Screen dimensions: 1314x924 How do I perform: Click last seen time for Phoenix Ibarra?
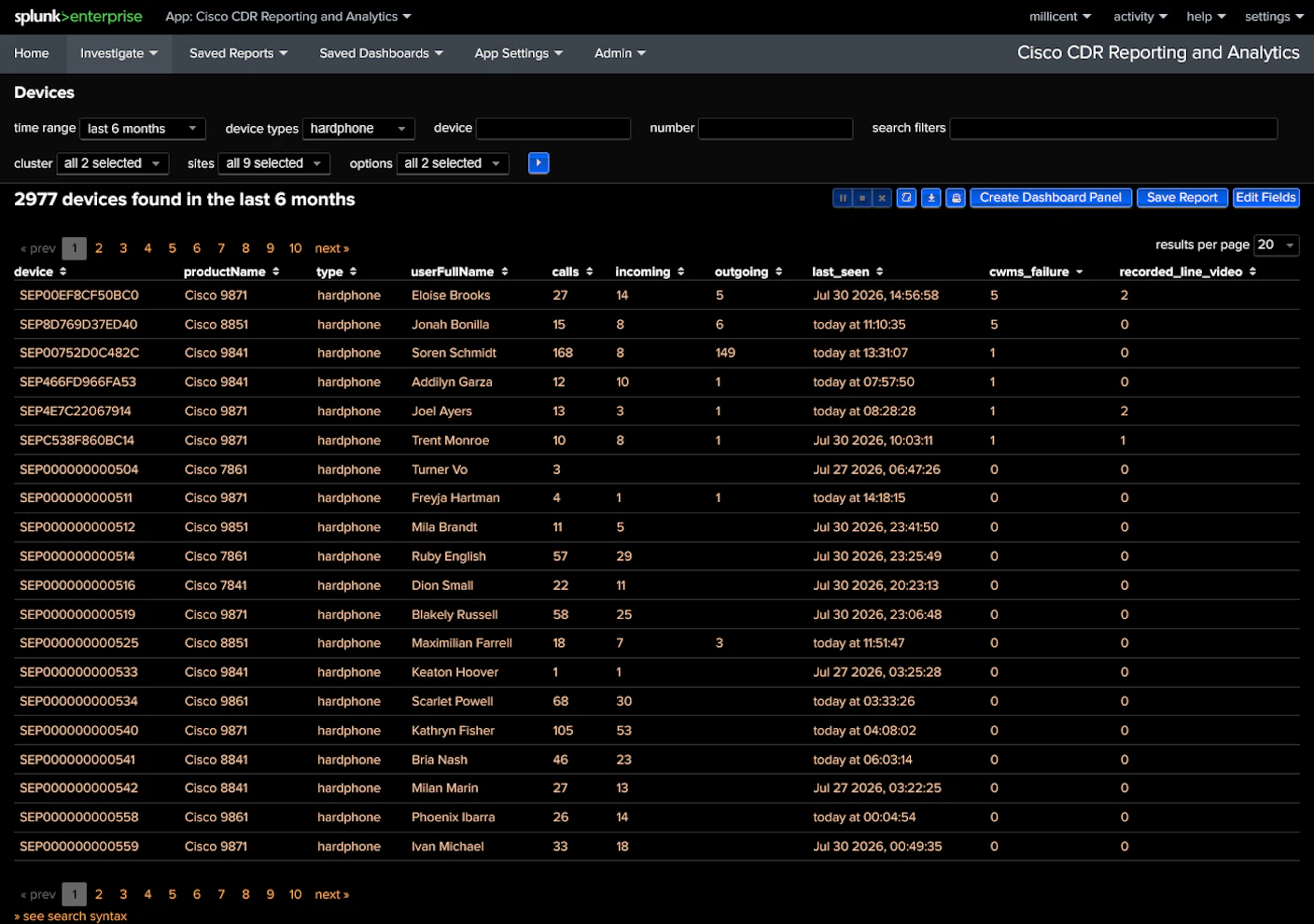coord(864,818)
